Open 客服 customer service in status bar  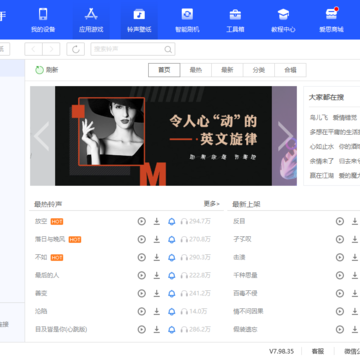point(318,351)
